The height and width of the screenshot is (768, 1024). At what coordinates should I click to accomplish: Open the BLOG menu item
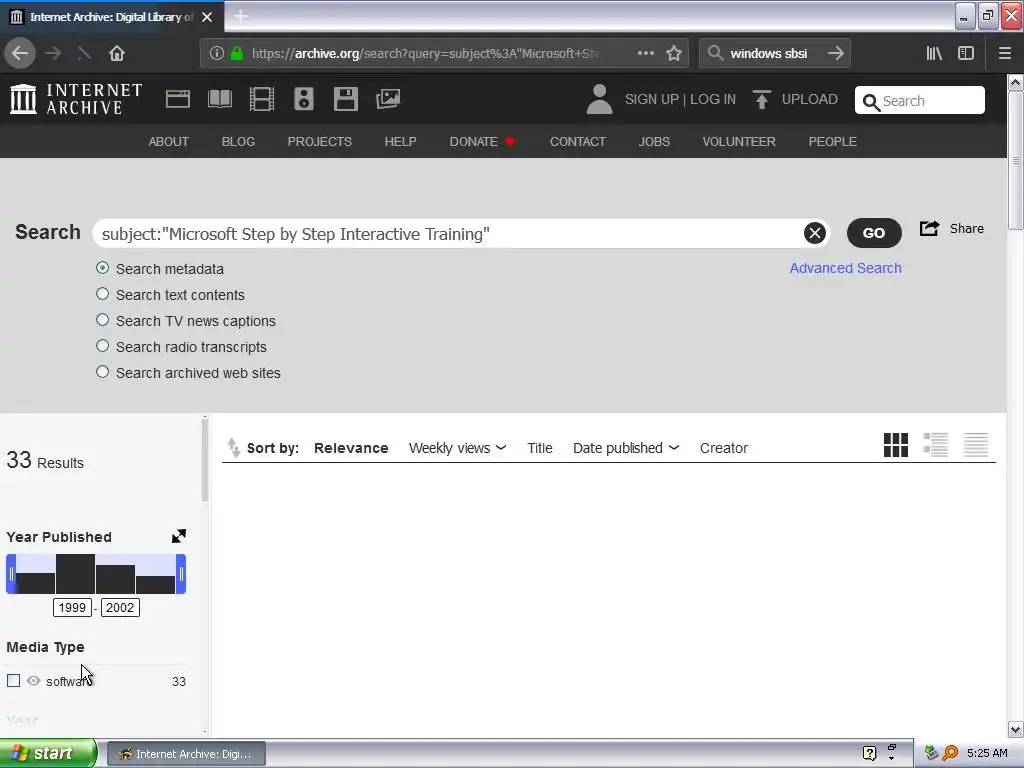[x=238, y=142]
